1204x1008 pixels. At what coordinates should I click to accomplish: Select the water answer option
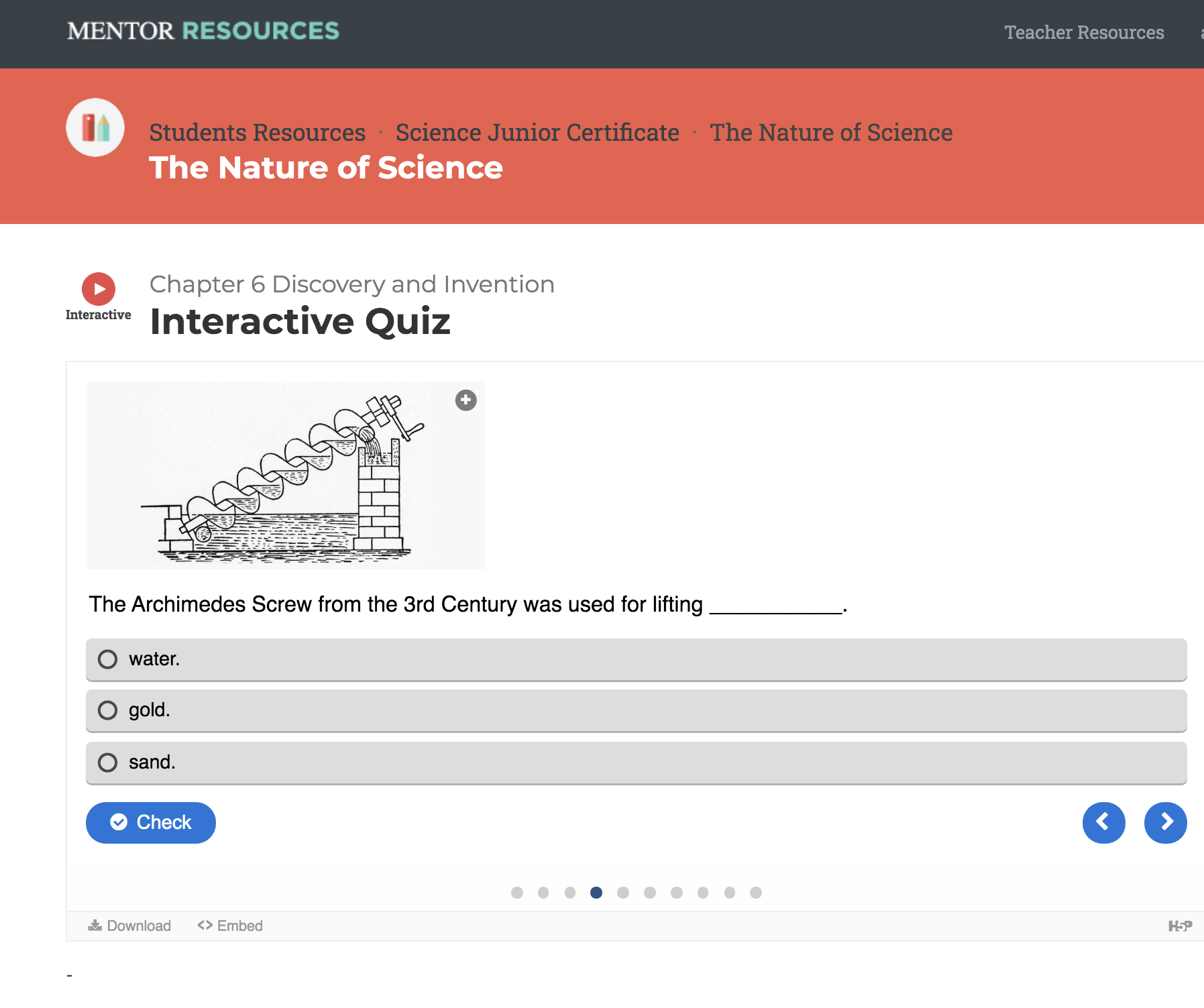click(x=636, y=660)
